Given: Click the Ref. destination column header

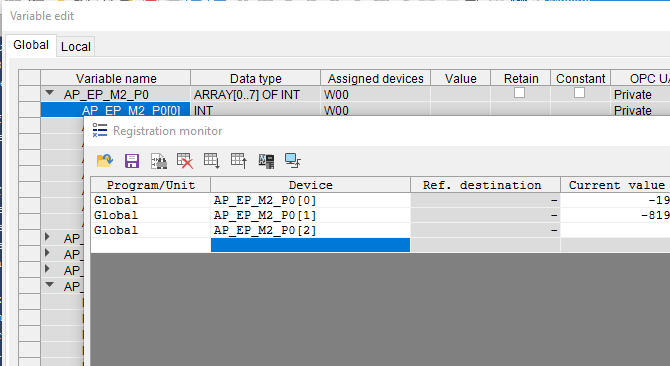Looking at the screenshot, I should [485, 185].
